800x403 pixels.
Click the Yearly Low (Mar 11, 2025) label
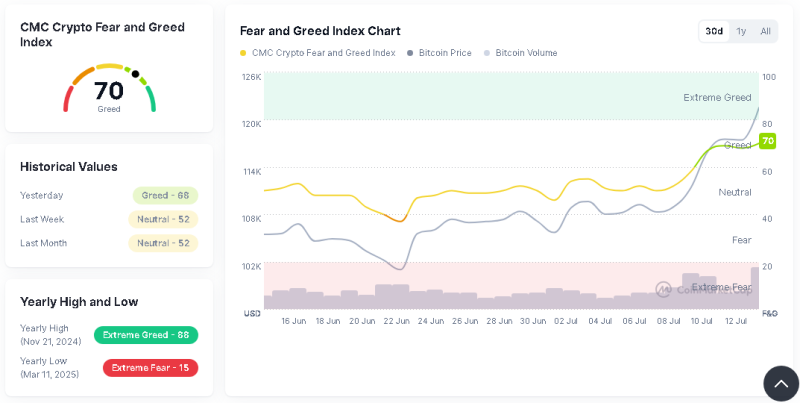[x=49, y=368]
